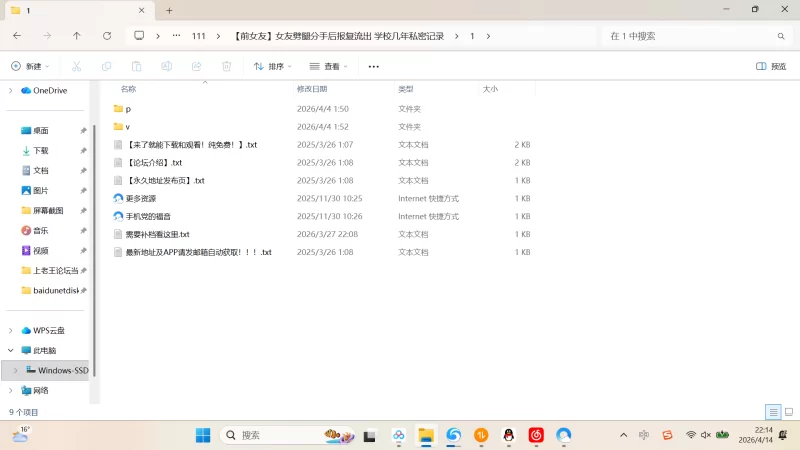Click the Back navigation arrow

[17, 36]
